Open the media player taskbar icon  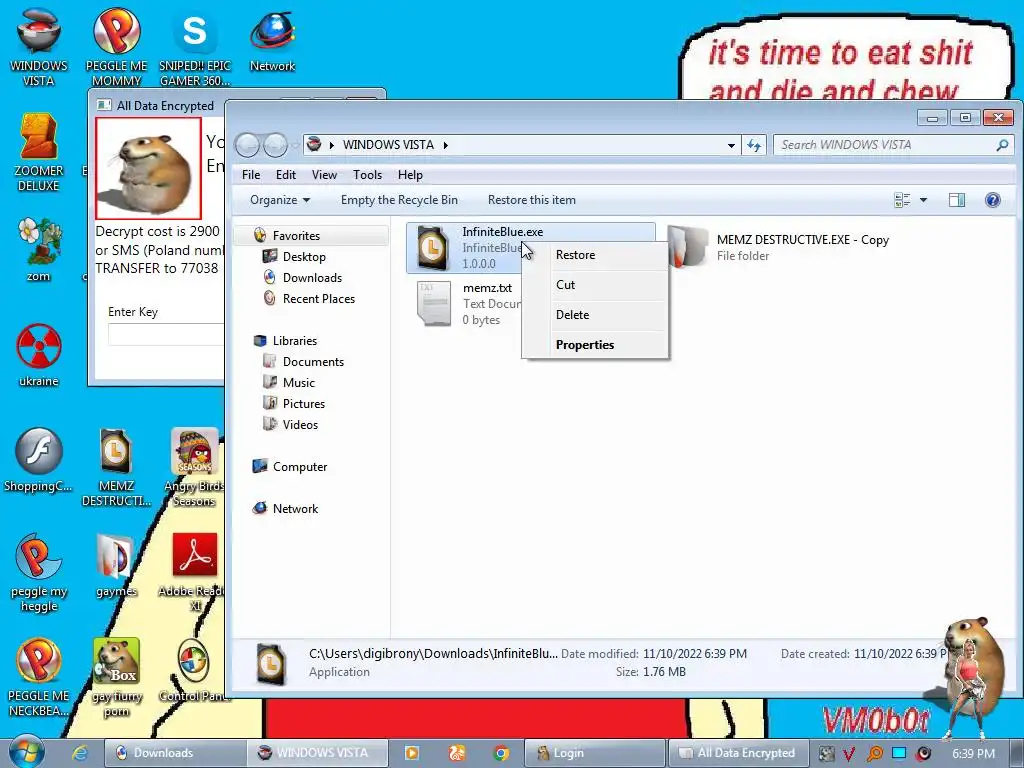pos(412,753)
